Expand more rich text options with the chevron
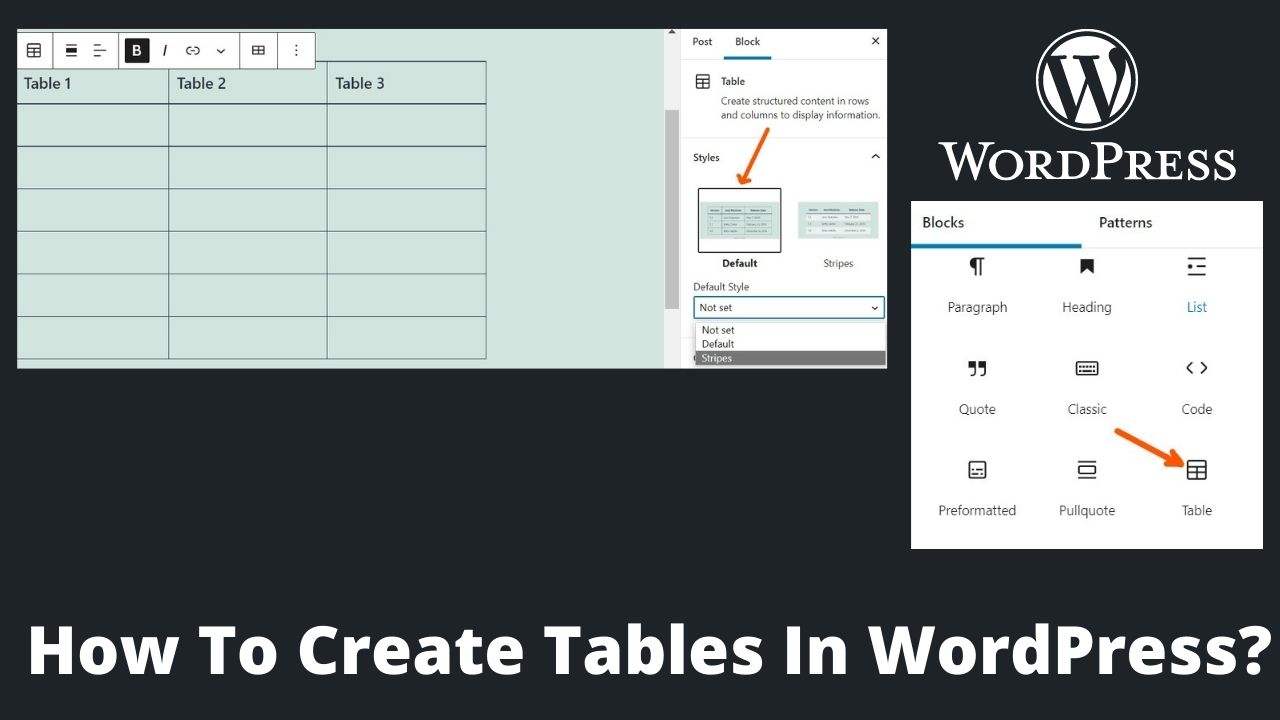The width and height of the screenshot is (1280, 720). coord(221,50)
